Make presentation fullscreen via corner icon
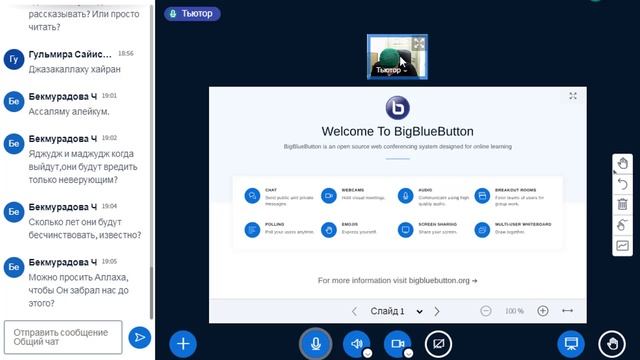640x360 pixels. [x=573, y=96]
